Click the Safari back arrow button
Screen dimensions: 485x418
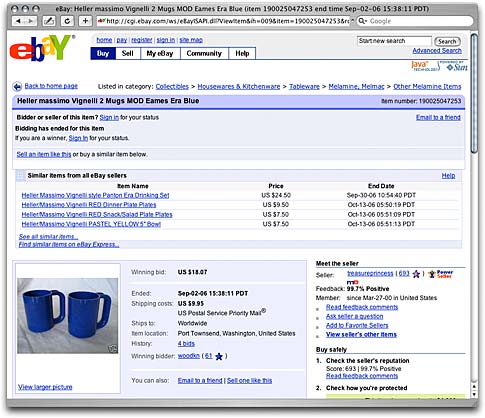point(18,21)
